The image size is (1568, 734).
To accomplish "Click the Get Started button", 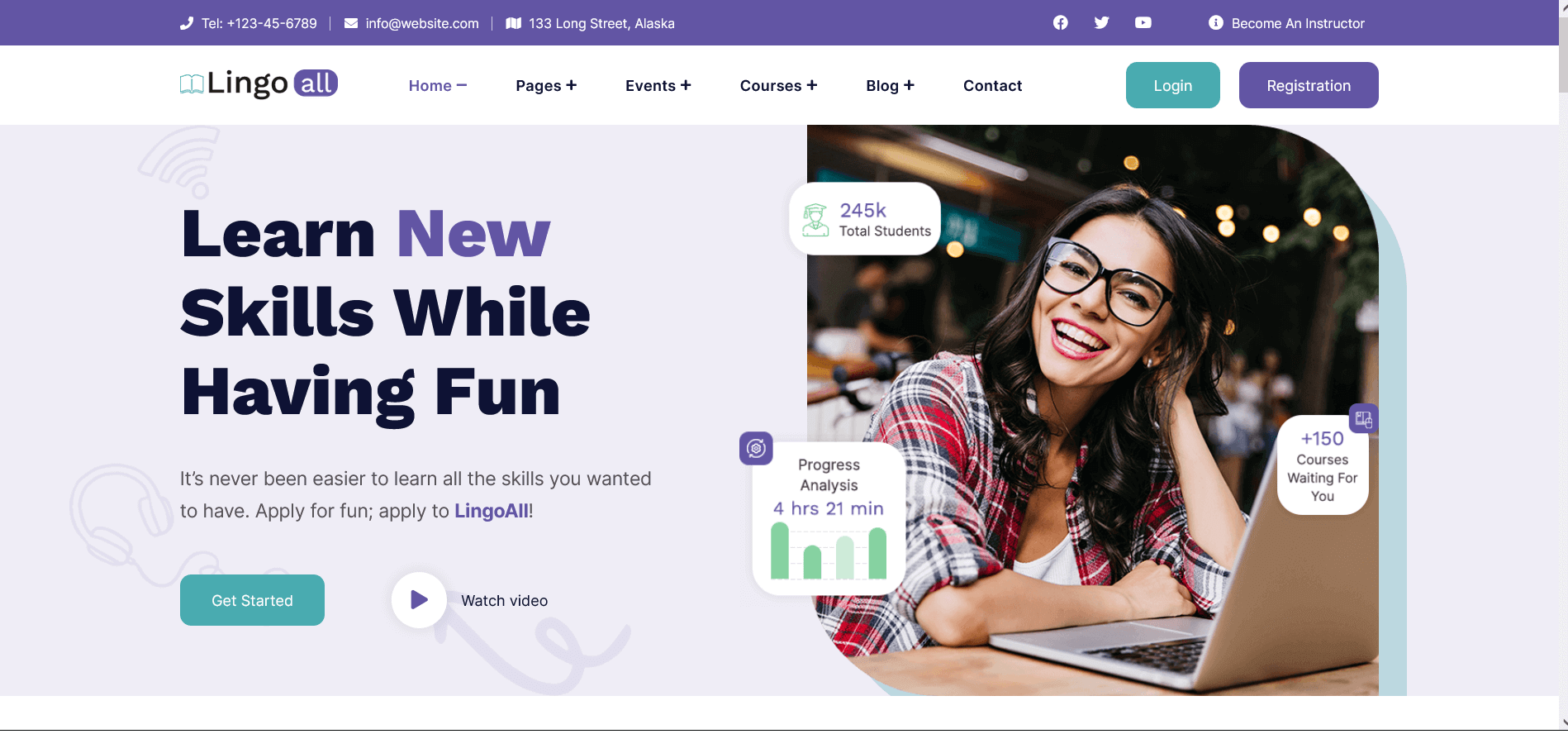I will click(252, 600).
